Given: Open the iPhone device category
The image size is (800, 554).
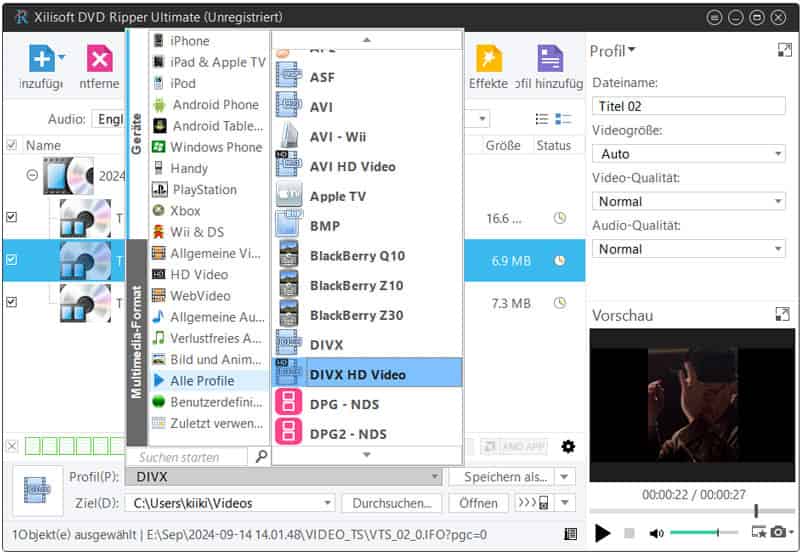Looking at the screenshot, I should pos(209,41).
